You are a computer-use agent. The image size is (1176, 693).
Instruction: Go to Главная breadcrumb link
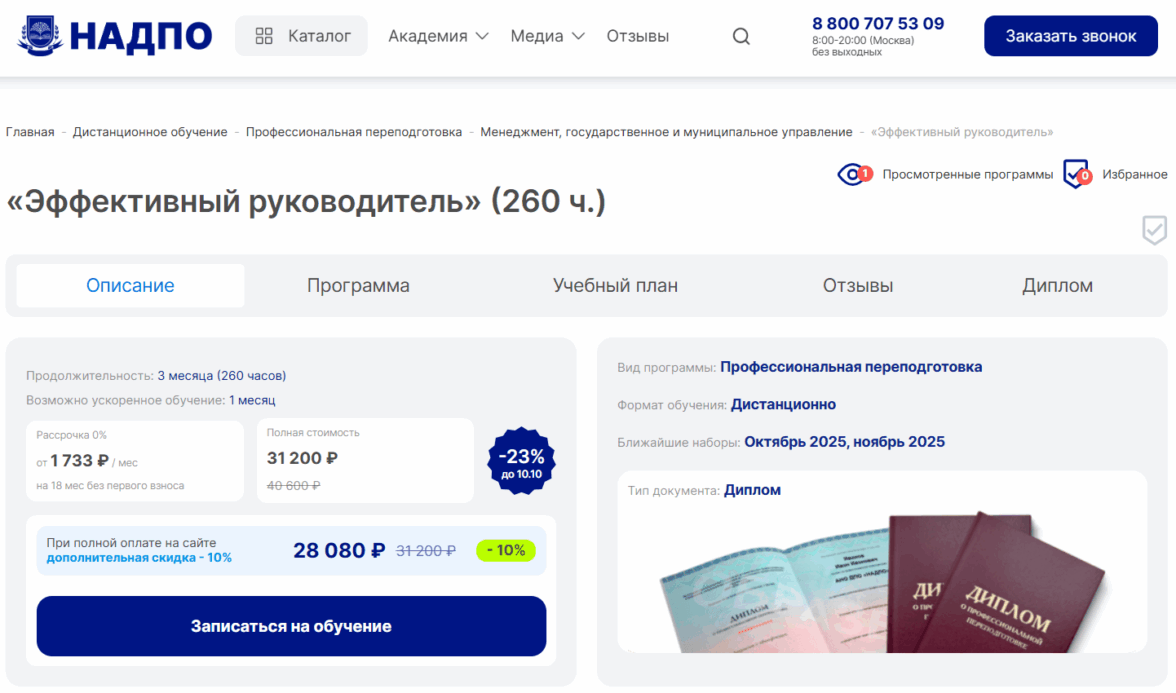(30, 132)
